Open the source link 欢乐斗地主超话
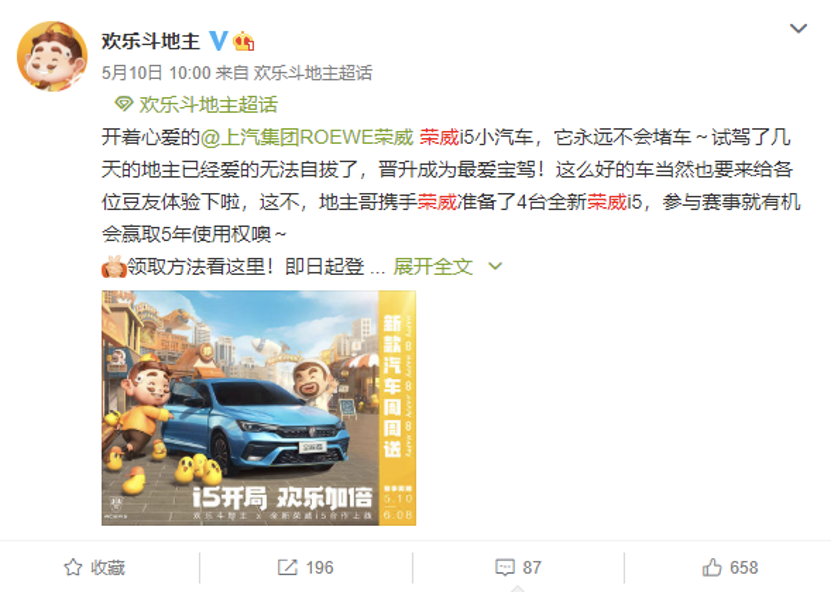 (313, 73)
